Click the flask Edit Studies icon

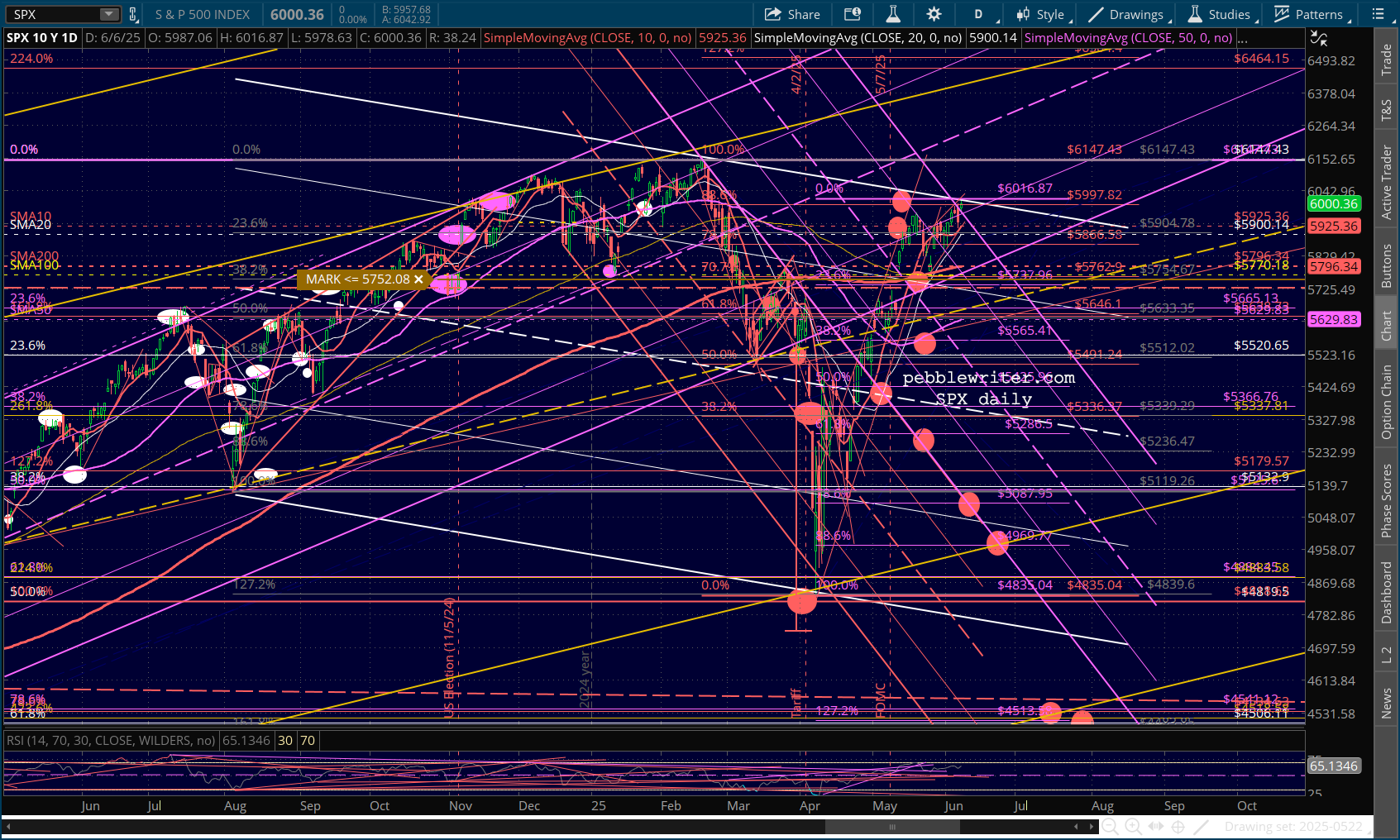point(893,14)
